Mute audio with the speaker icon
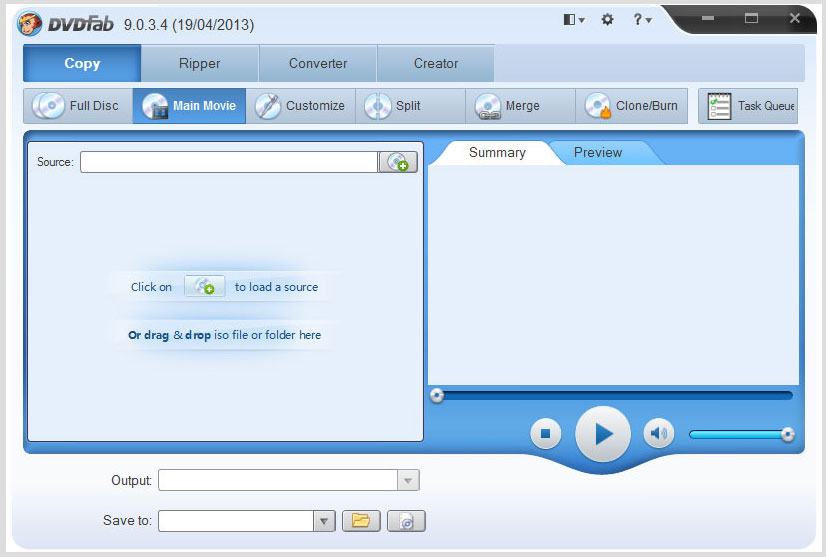 [658, 433]
